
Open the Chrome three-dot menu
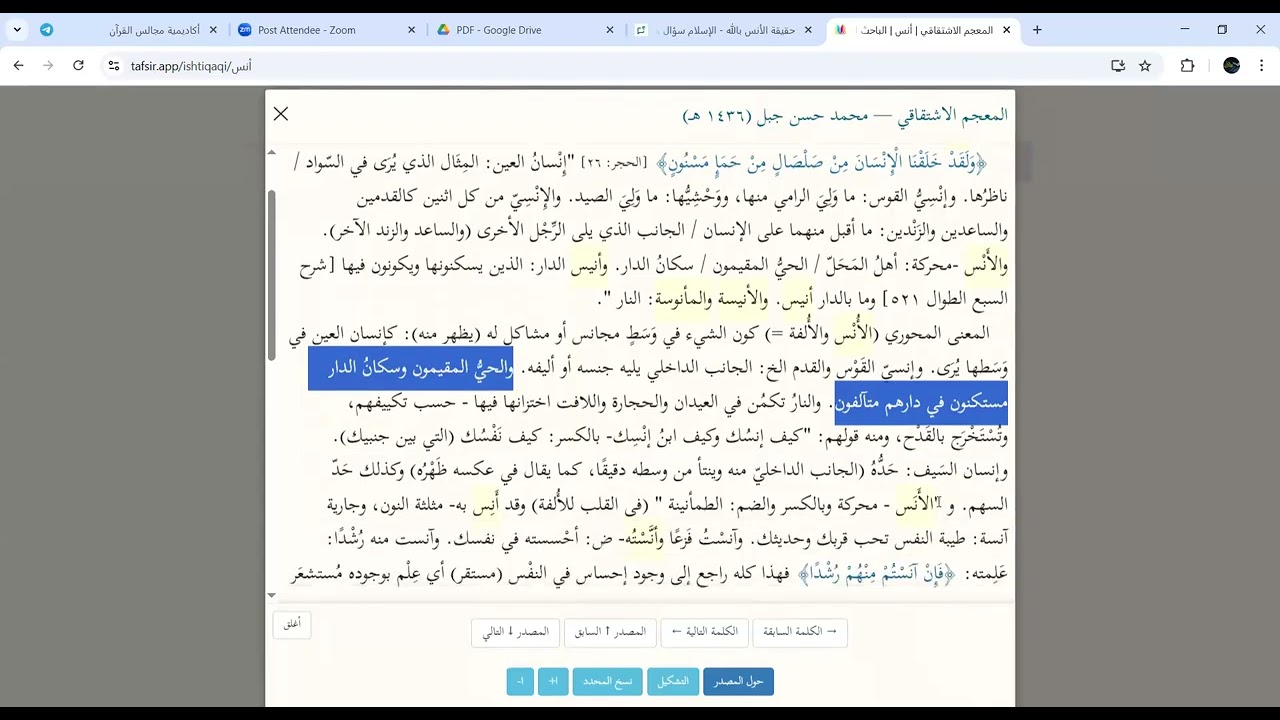[1262, 66]
